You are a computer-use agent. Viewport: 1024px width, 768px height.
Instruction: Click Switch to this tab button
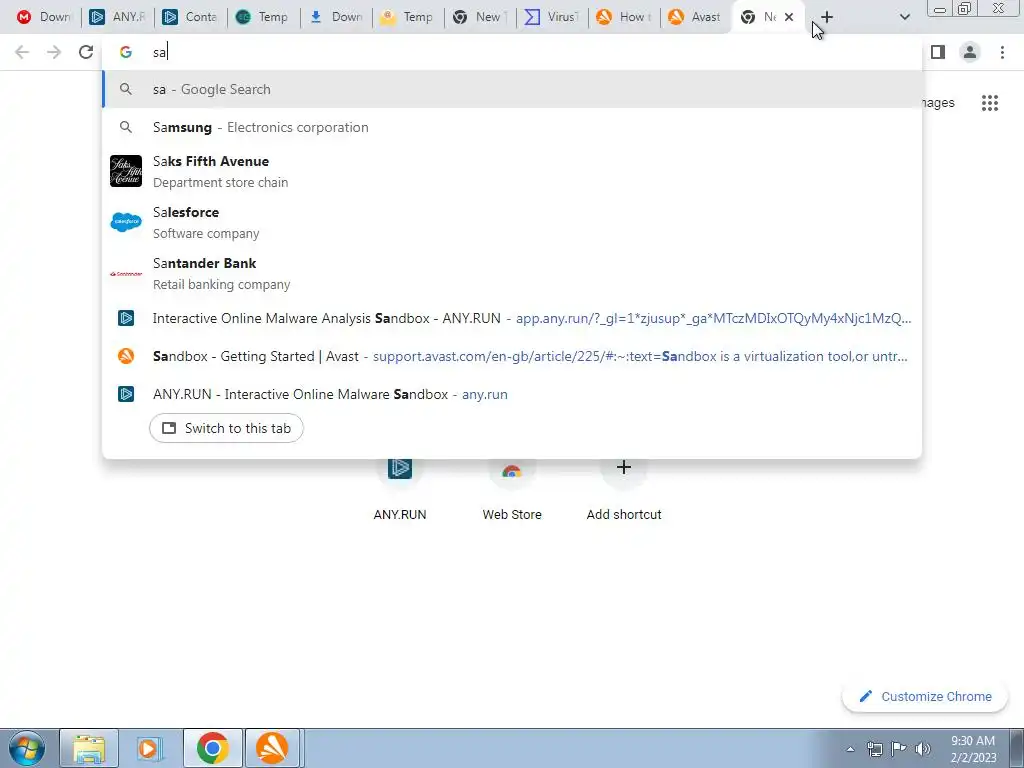[226, 428]
